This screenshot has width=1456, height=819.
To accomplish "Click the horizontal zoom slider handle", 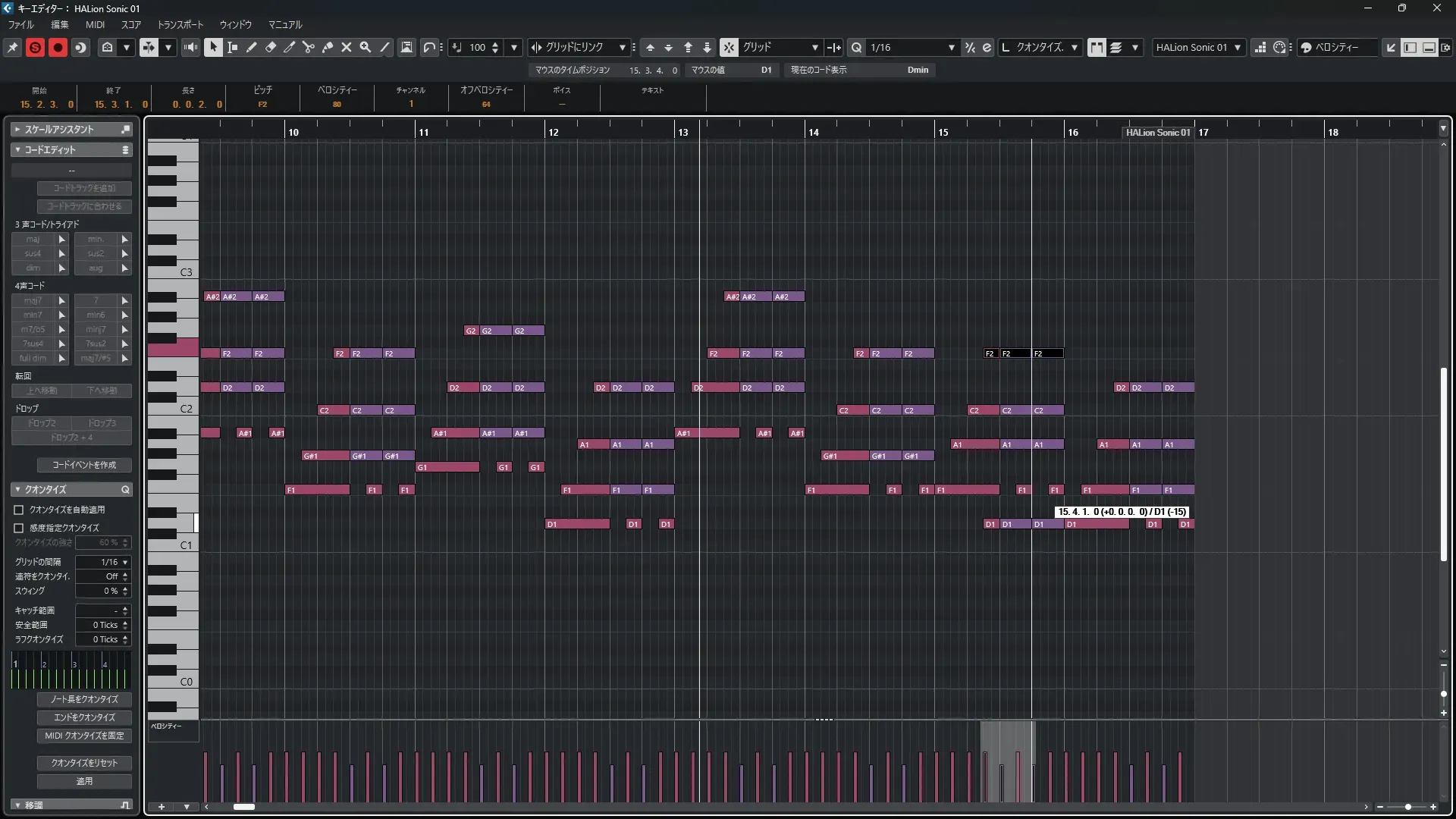I will point(1408,807).
